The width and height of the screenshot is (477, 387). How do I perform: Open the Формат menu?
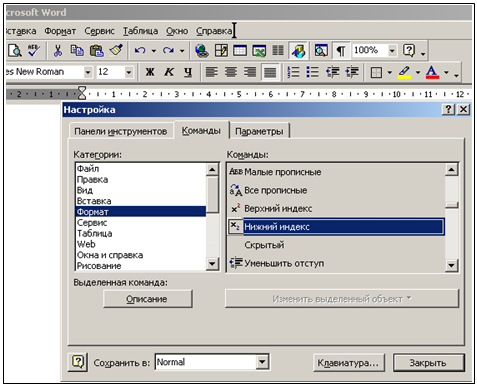60,31
